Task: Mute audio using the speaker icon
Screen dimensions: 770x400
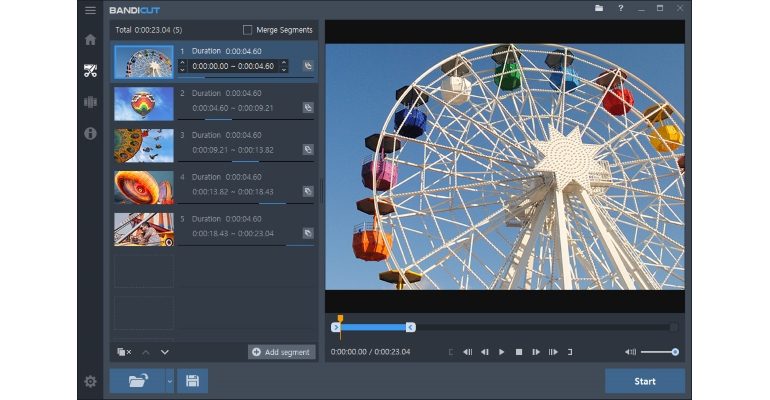Action: click(x=630, y=352)
